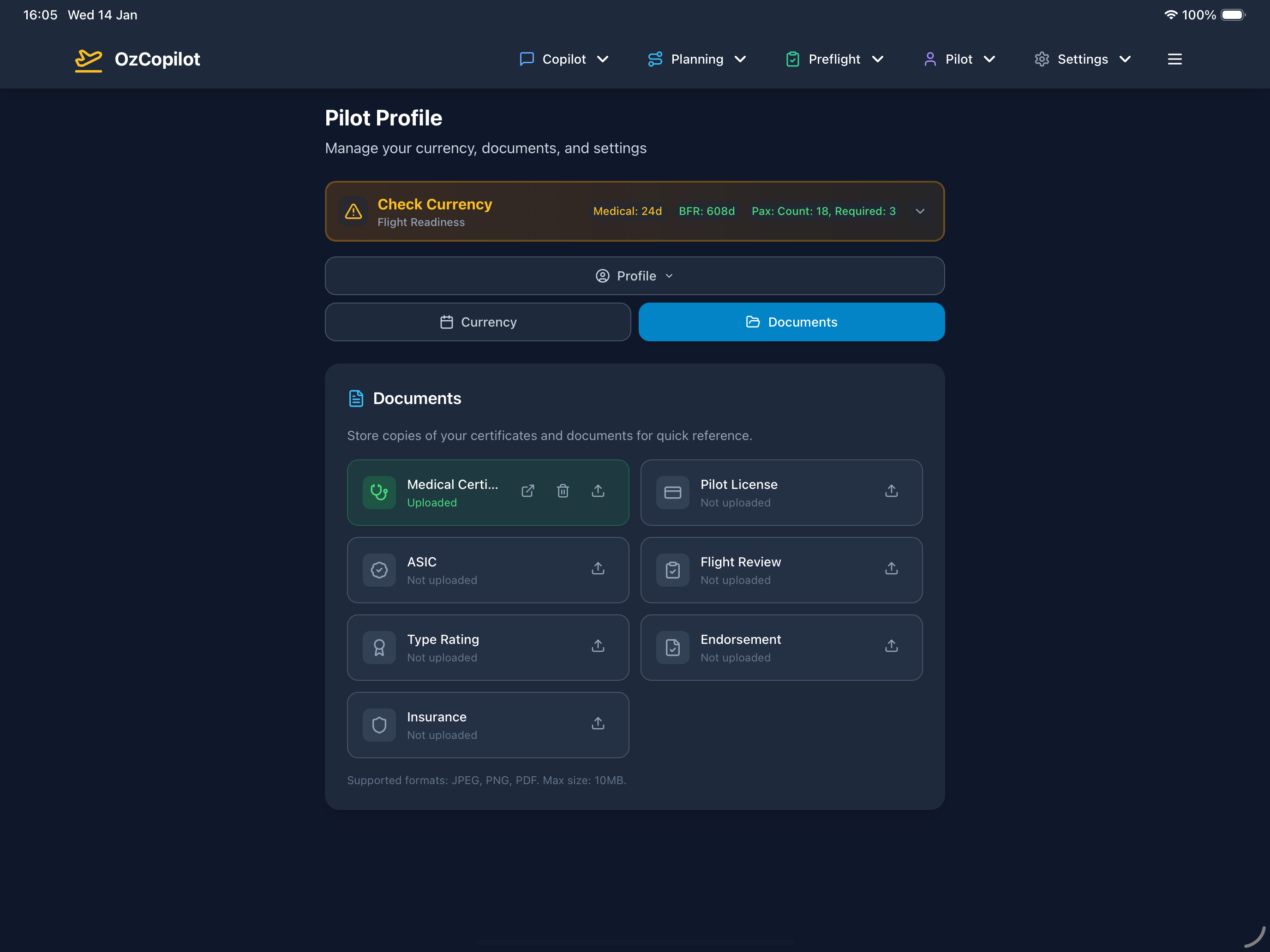
Task: Expand the Check Currency banner chevron
Action: tap(920, 211)
